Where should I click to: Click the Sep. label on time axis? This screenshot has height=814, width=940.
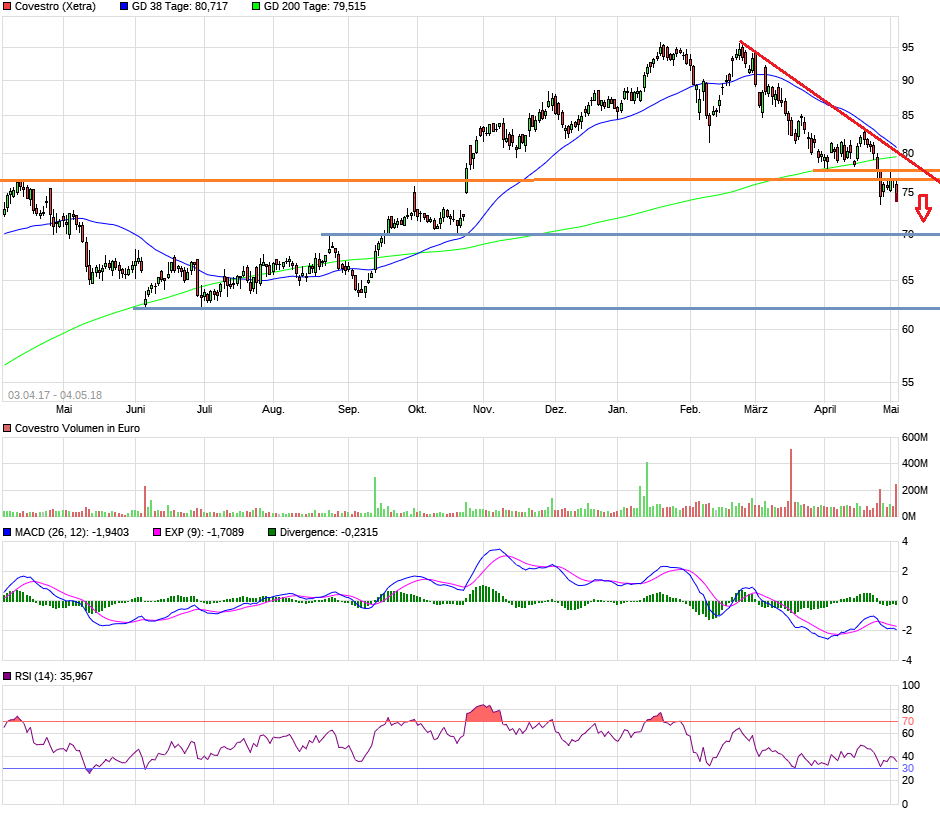pyautogui.click(x=348, y=409)
